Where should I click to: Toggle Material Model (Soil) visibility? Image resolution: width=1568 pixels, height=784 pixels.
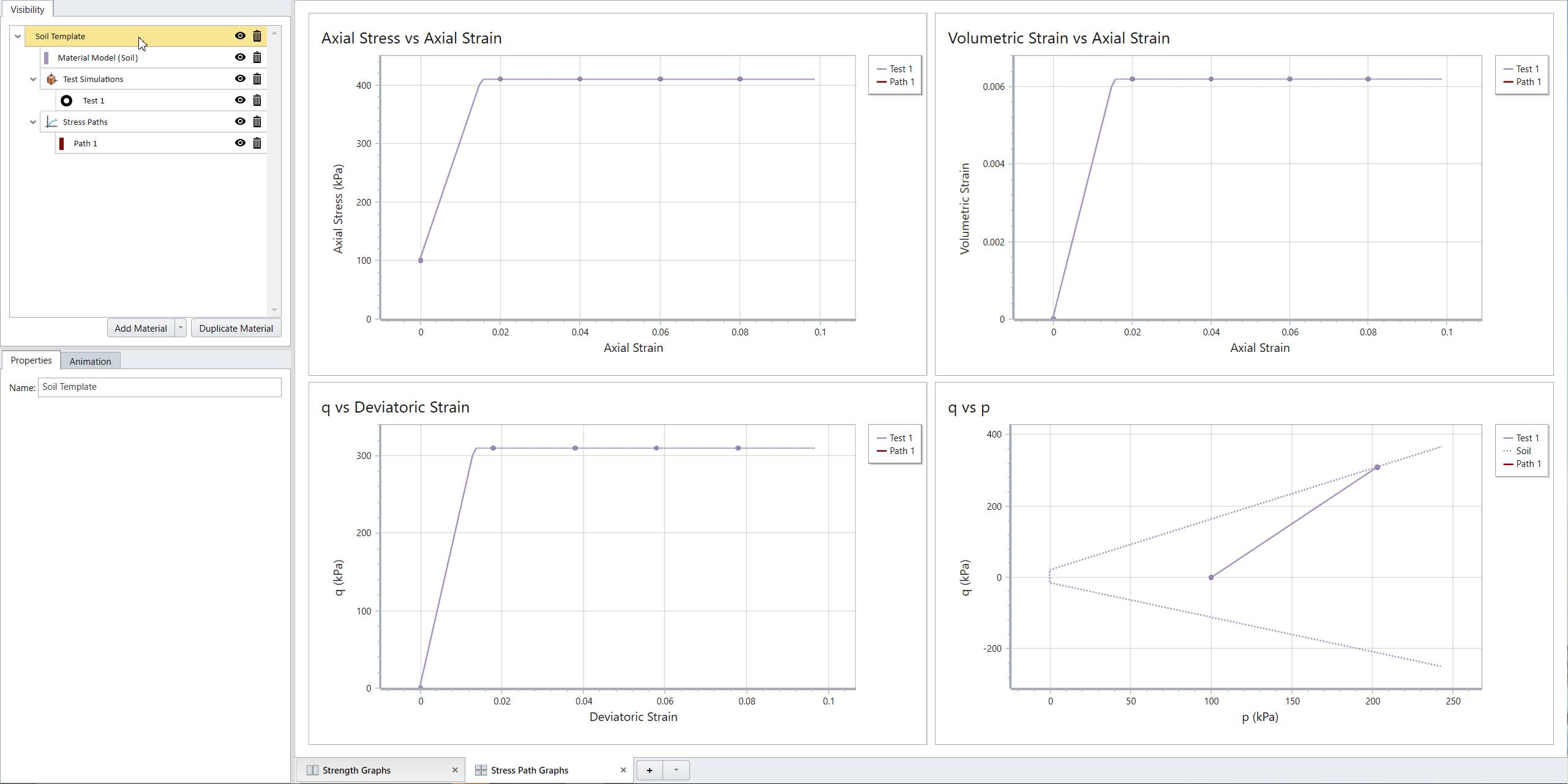[x=240, y=58]
